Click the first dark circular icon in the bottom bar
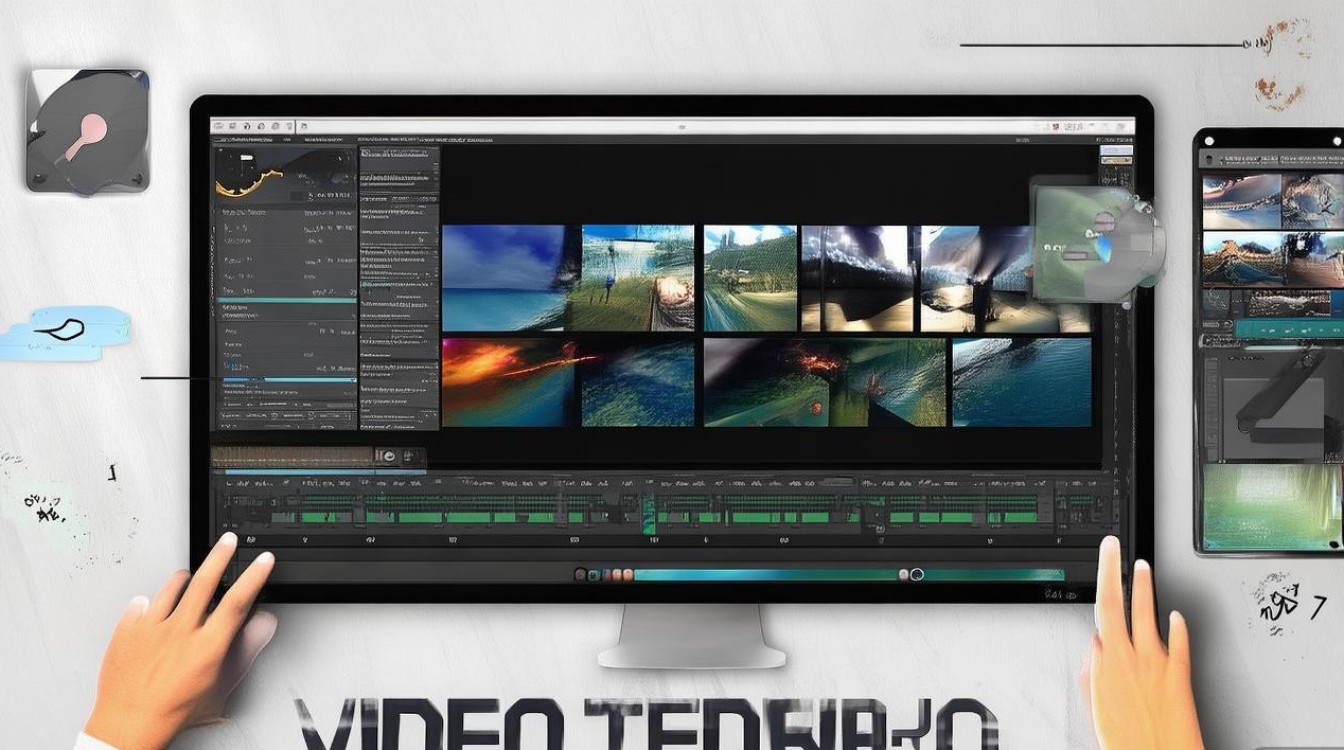The image size is (1344, 750). (x=580, y=574)
